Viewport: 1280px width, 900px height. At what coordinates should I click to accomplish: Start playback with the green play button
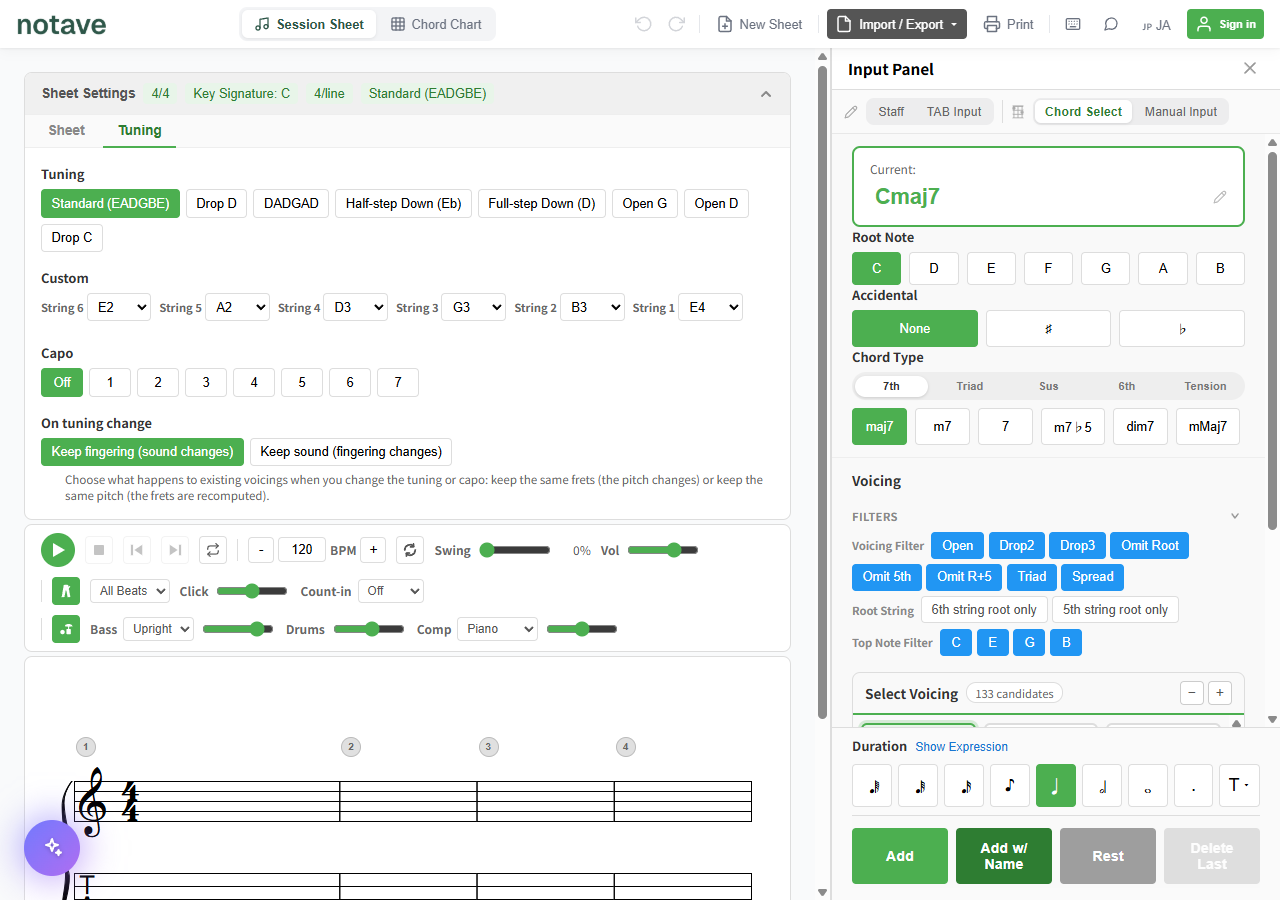pos(58,550)
